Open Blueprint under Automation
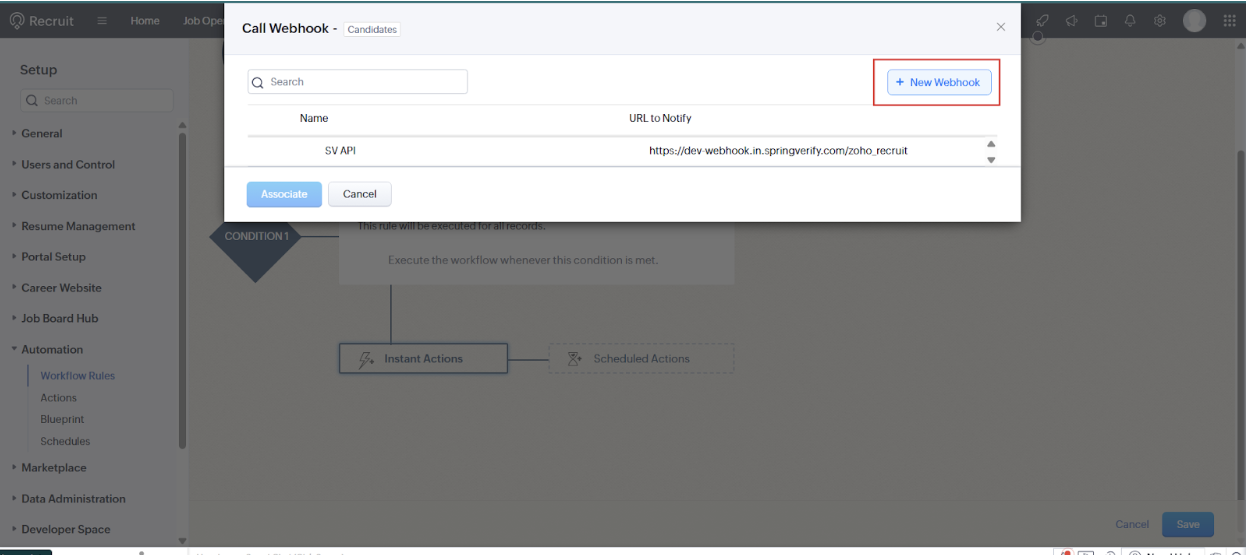This screenshot has height=555, width=1246. click(x=62, y=419)
